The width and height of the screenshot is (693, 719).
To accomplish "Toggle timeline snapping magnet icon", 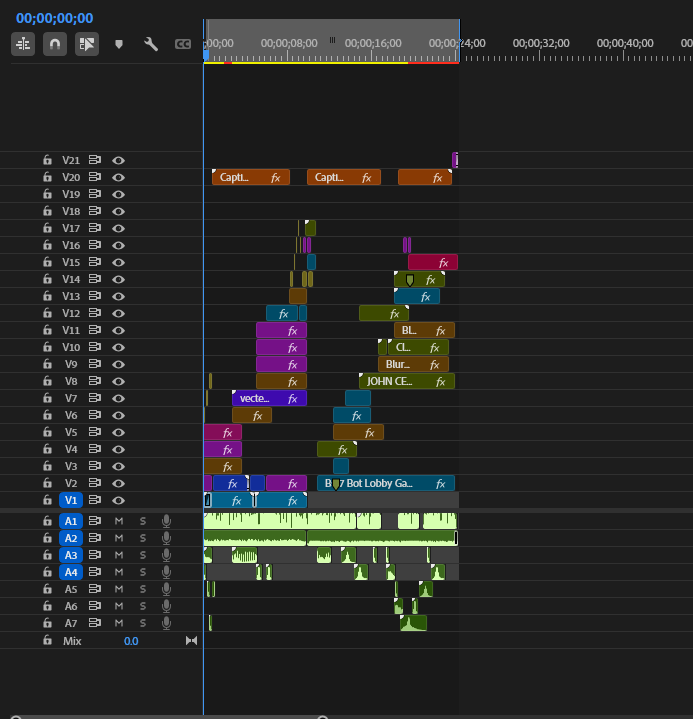I will point(55,44).
